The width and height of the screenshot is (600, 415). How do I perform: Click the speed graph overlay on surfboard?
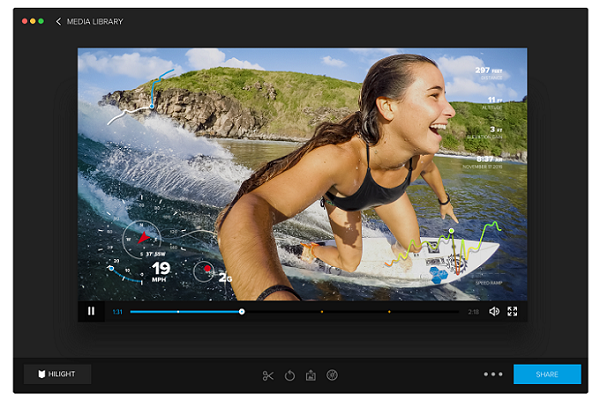(450, 250)
